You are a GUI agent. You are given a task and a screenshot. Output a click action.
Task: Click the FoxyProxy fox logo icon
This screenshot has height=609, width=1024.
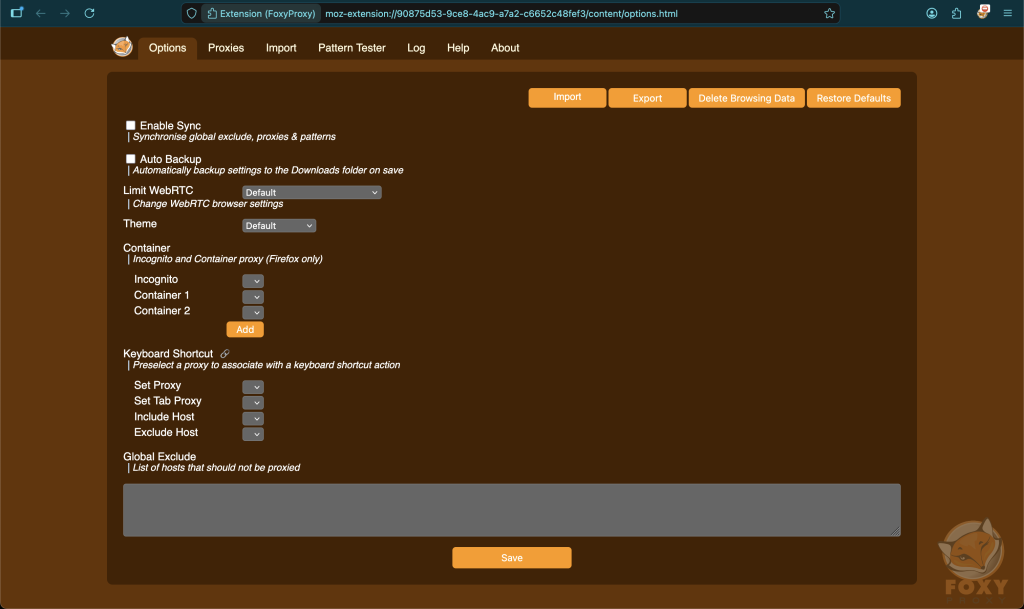point(122,47)
